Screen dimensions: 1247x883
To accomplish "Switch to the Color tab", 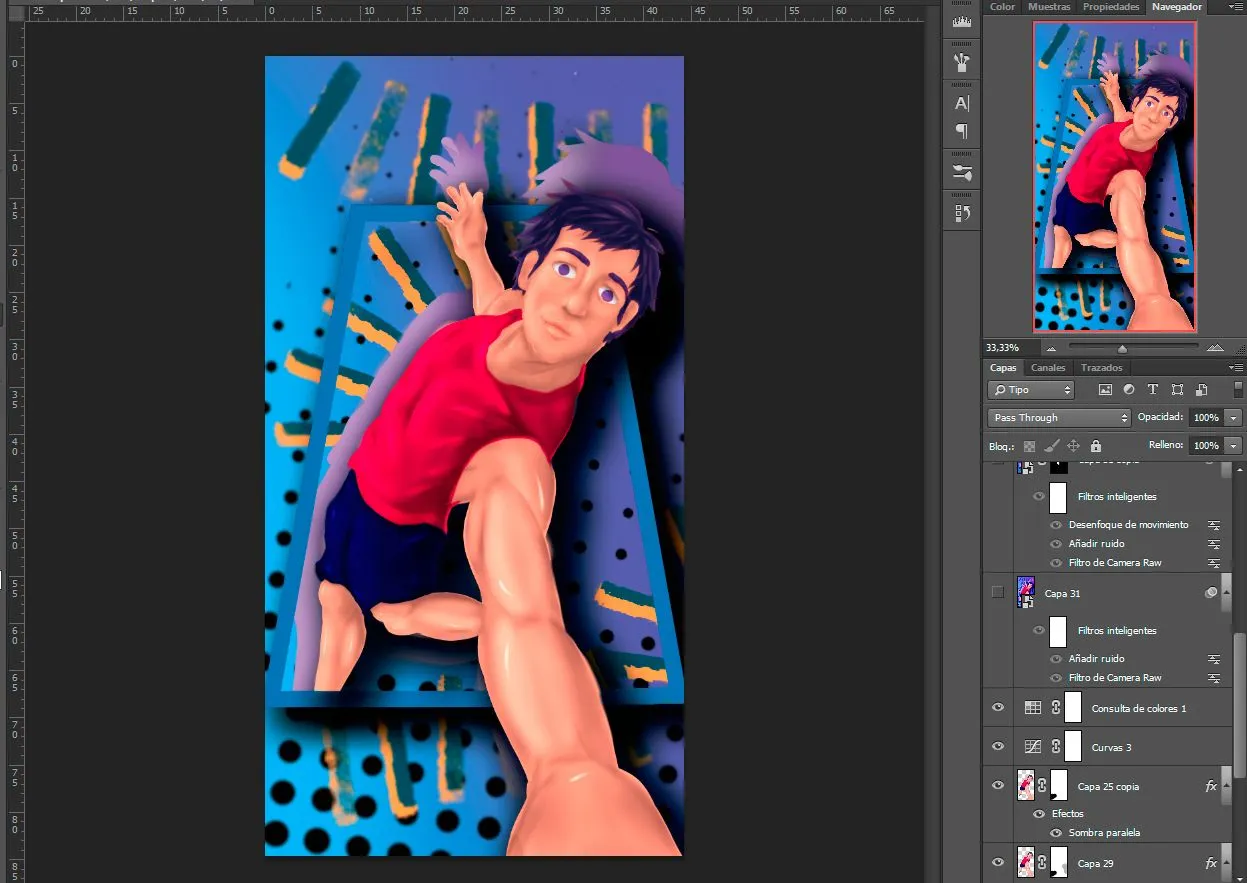I will [x=1002, y=7].
